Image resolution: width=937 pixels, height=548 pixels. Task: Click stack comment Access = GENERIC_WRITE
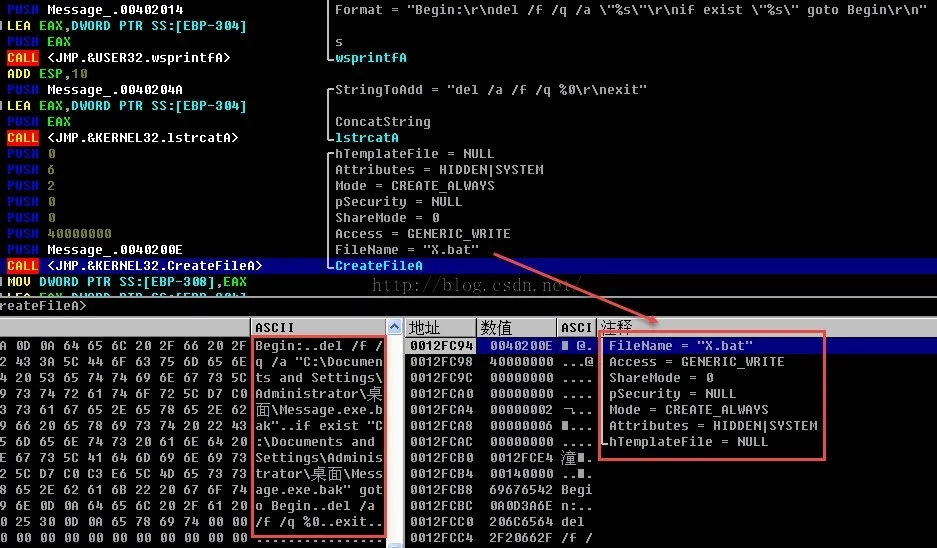(696, 362)
